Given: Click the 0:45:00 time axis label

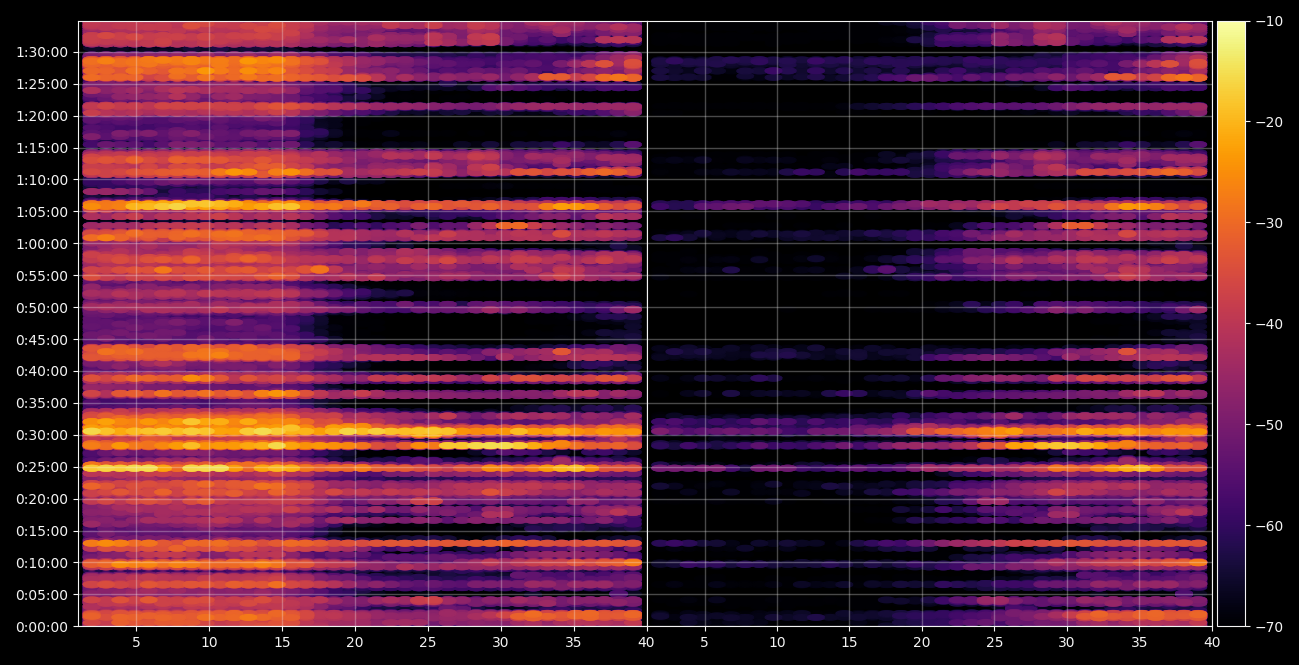Looking at the screenshot, I should point(42,339).
